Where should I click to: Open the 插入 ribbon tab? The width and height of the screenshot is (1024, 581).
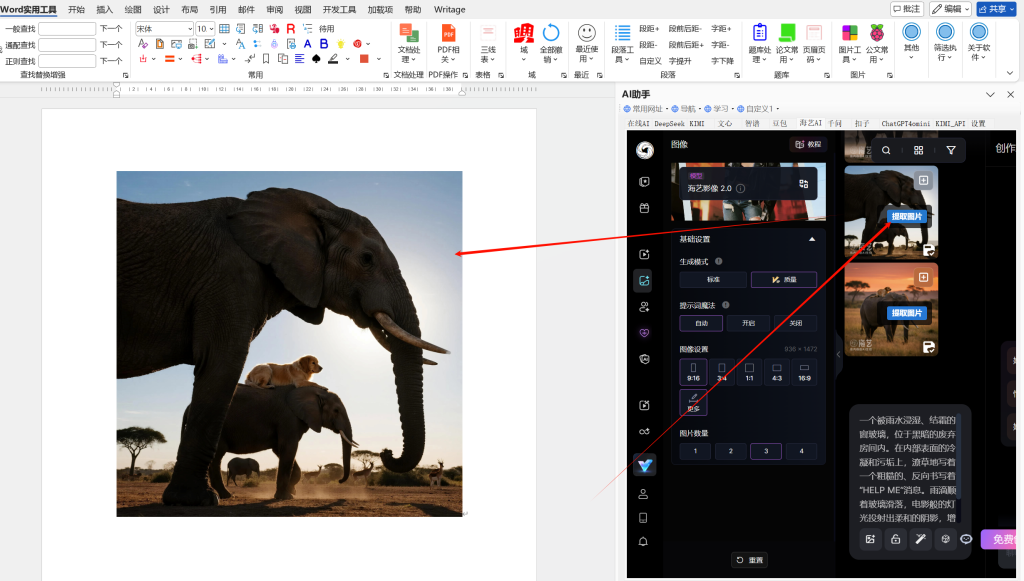105,9
